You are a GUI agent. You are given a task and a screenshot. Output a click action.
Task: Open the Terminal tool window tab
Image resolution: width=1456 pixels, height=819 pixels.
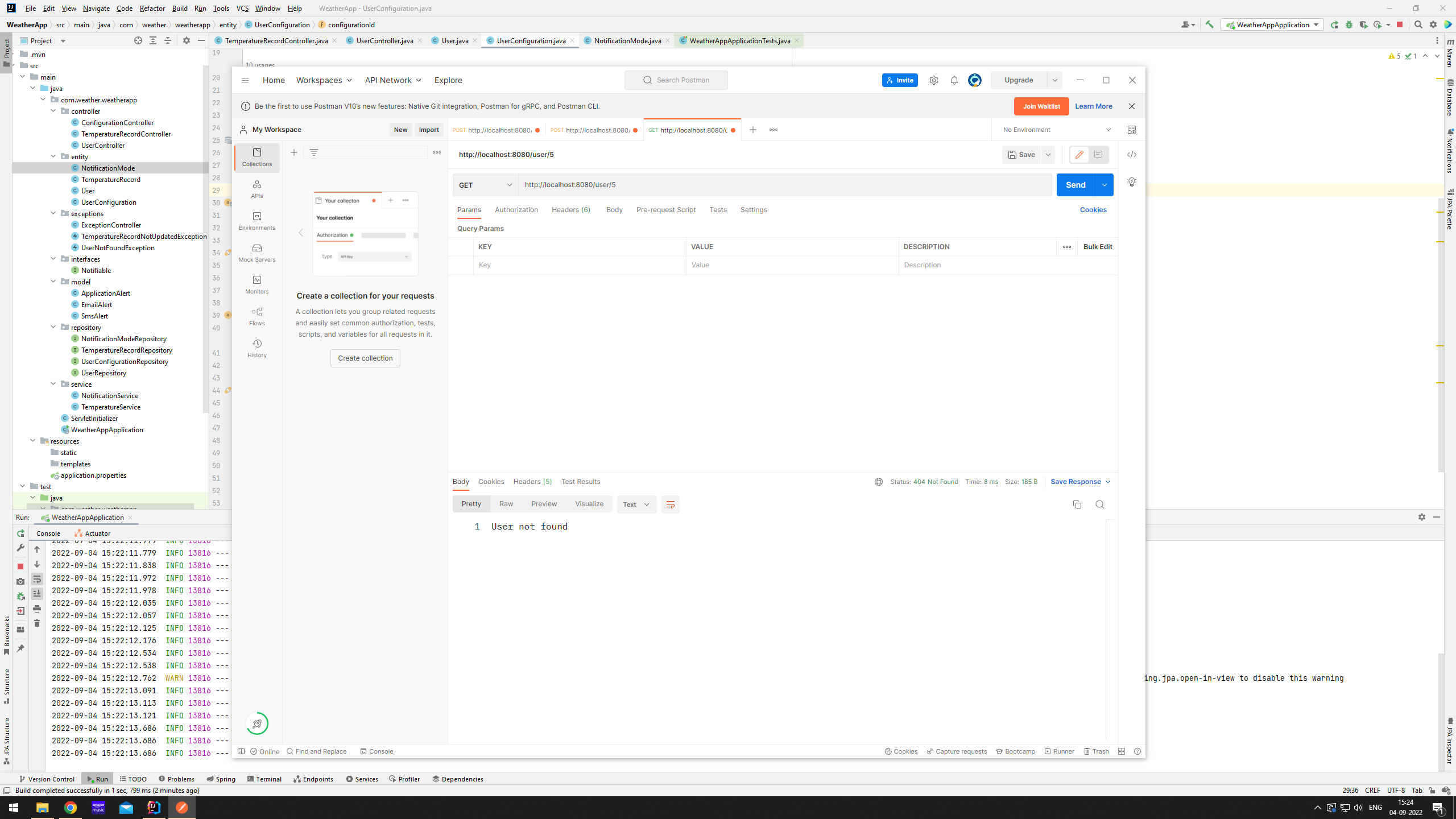(264, 779)
